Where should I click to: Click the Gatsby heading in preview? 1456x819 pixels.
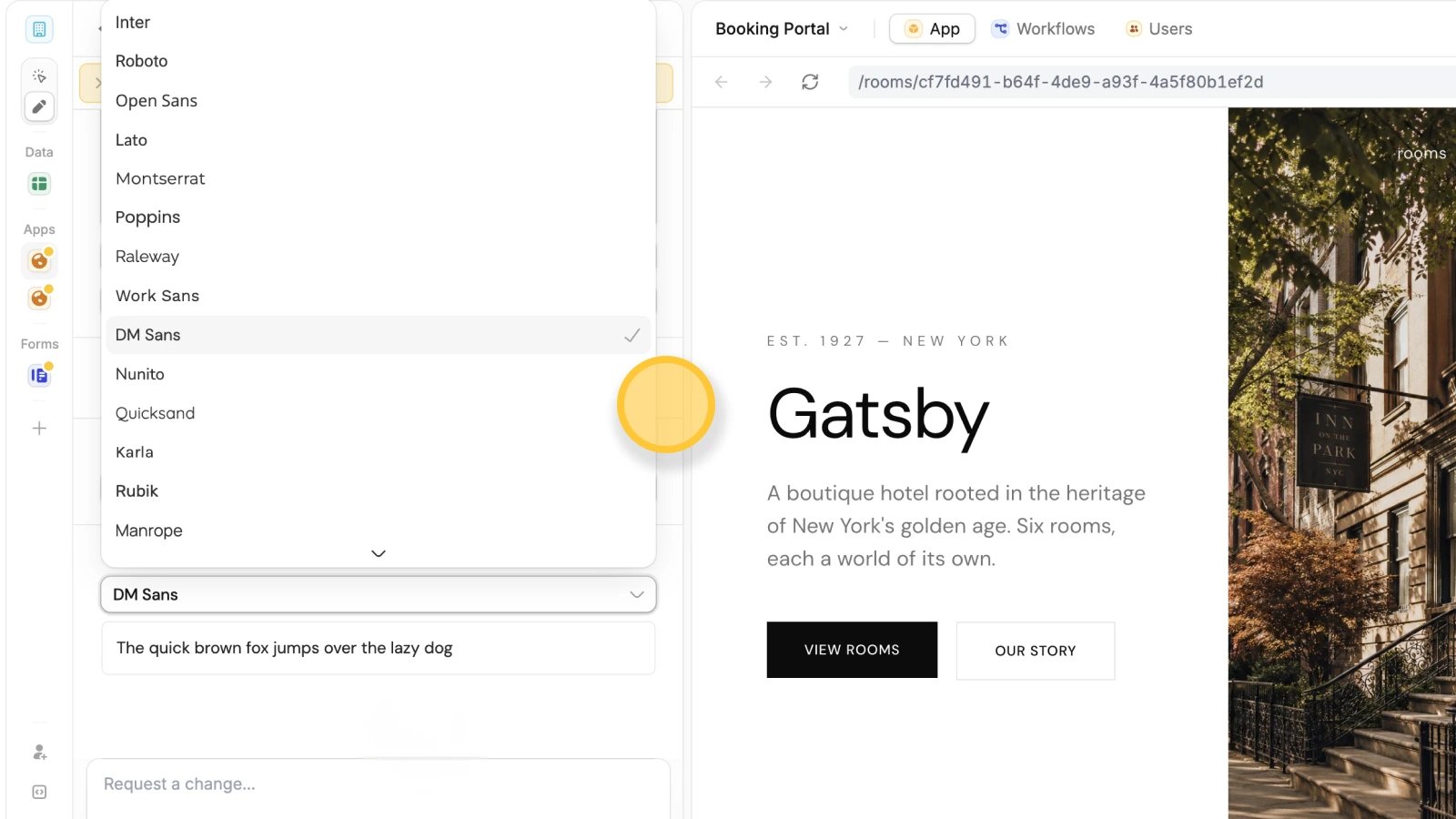(x=878, y=416)
